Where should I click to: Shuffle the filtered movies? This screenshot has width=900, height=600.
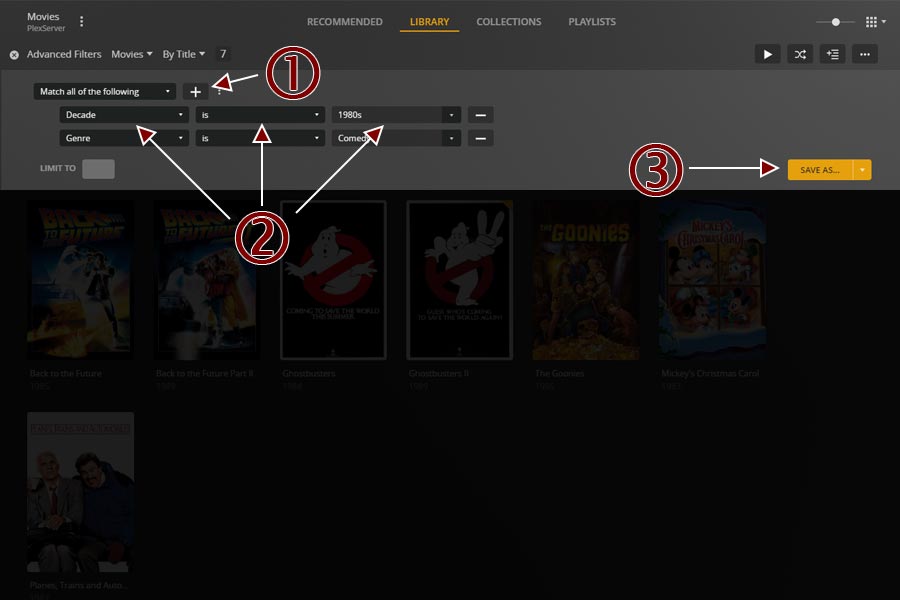click(800, 55)
